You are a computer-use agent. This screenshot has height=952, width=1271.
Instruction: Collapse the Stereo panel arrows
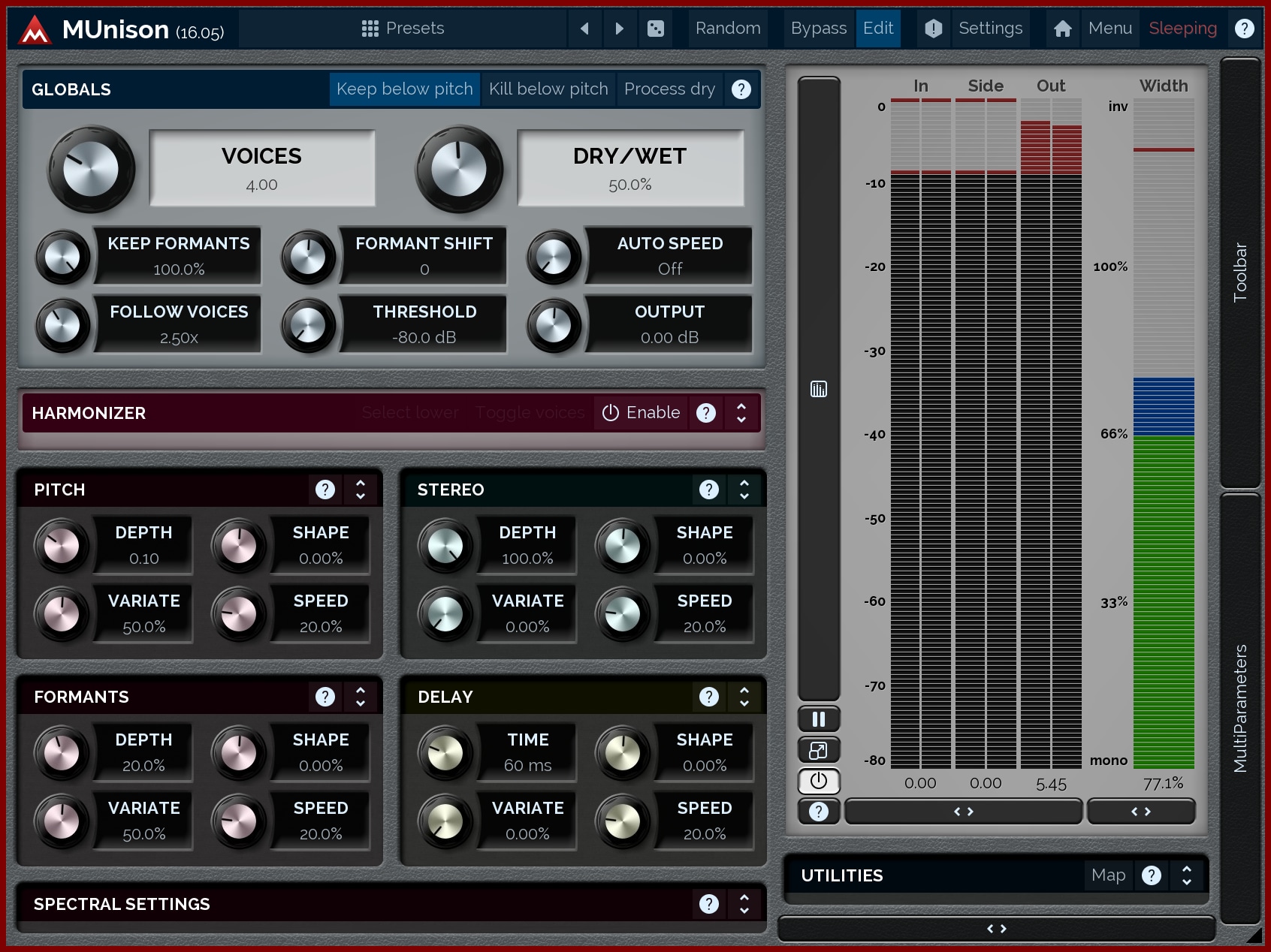tap(744, 490)
